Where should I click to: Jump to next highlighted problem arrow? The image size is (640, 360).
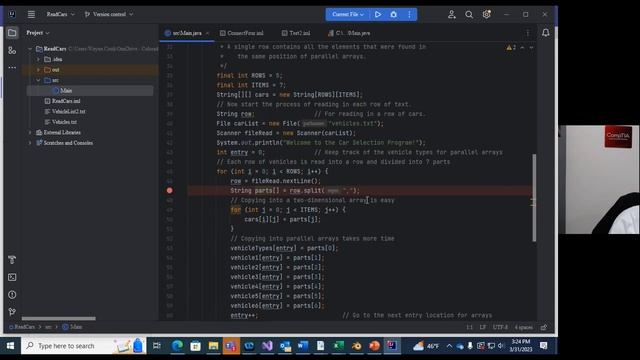[531, 48]
